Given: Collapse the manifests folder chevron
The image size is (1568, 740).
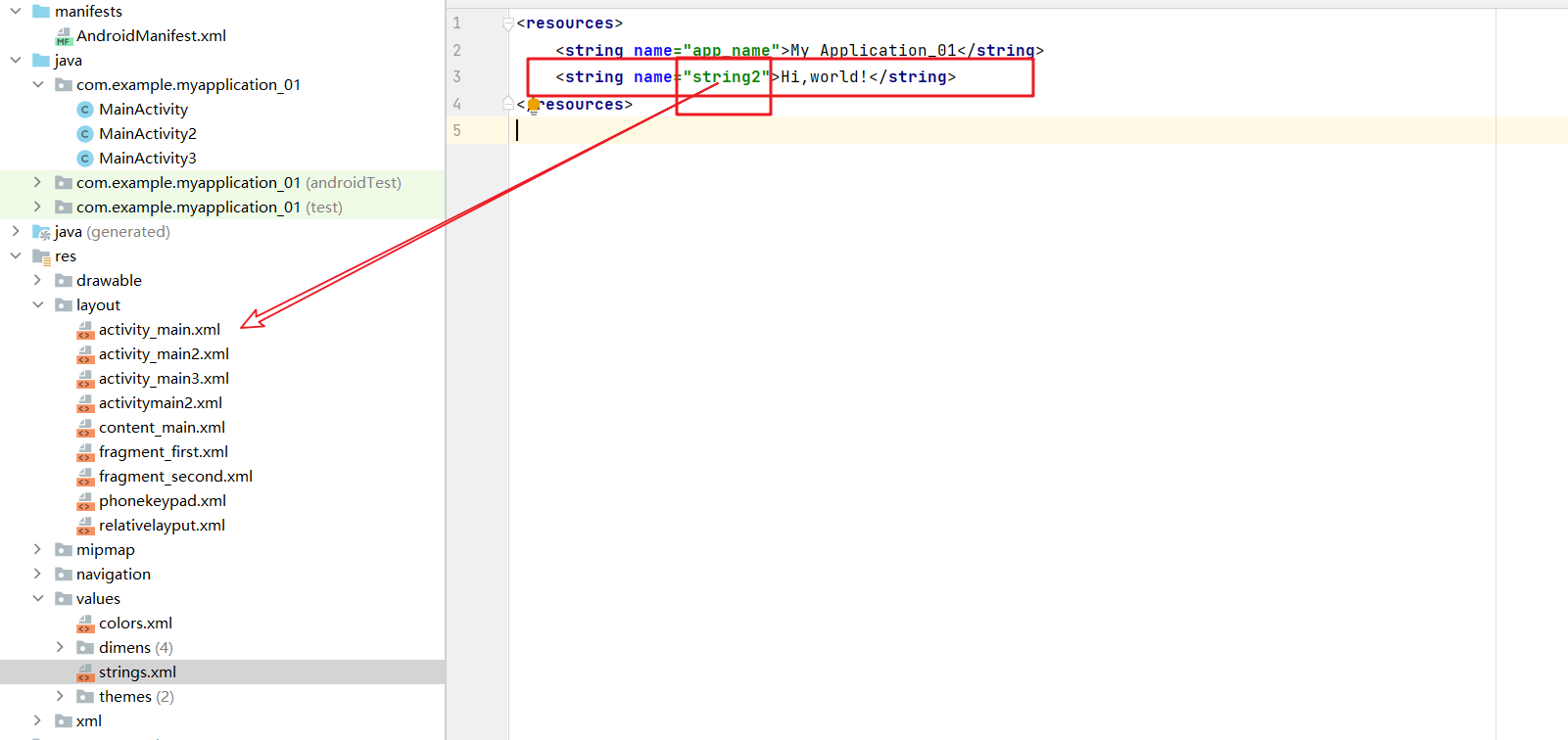Looking at the screenshot, I should (16, 11).
